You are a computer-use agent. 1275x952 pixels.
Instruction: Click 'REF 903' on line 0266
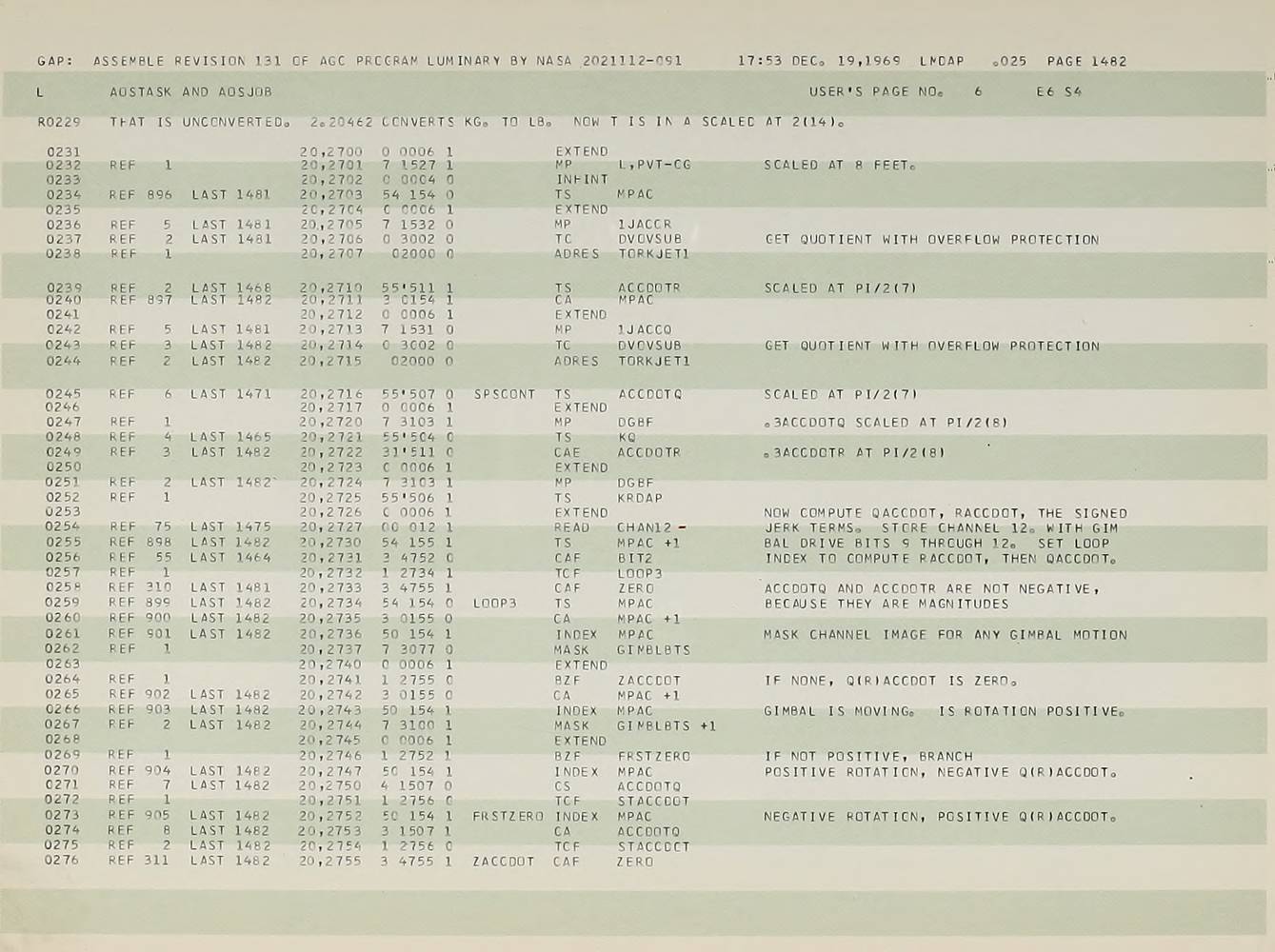click(140, 709)
